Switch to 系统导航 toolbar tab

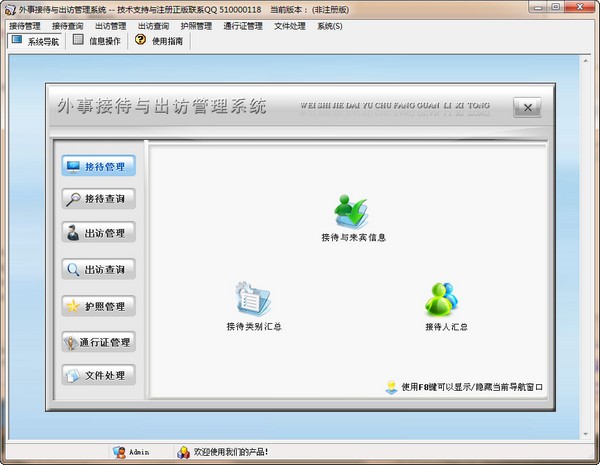click(35, 41)
